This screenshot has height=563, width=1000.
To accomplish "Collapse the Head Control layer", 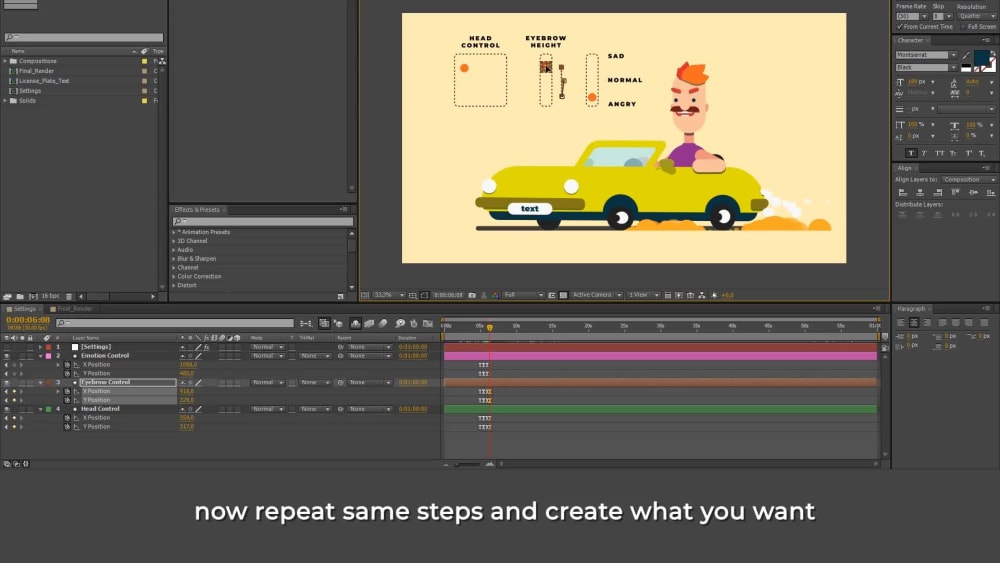I will coord(40,409).
